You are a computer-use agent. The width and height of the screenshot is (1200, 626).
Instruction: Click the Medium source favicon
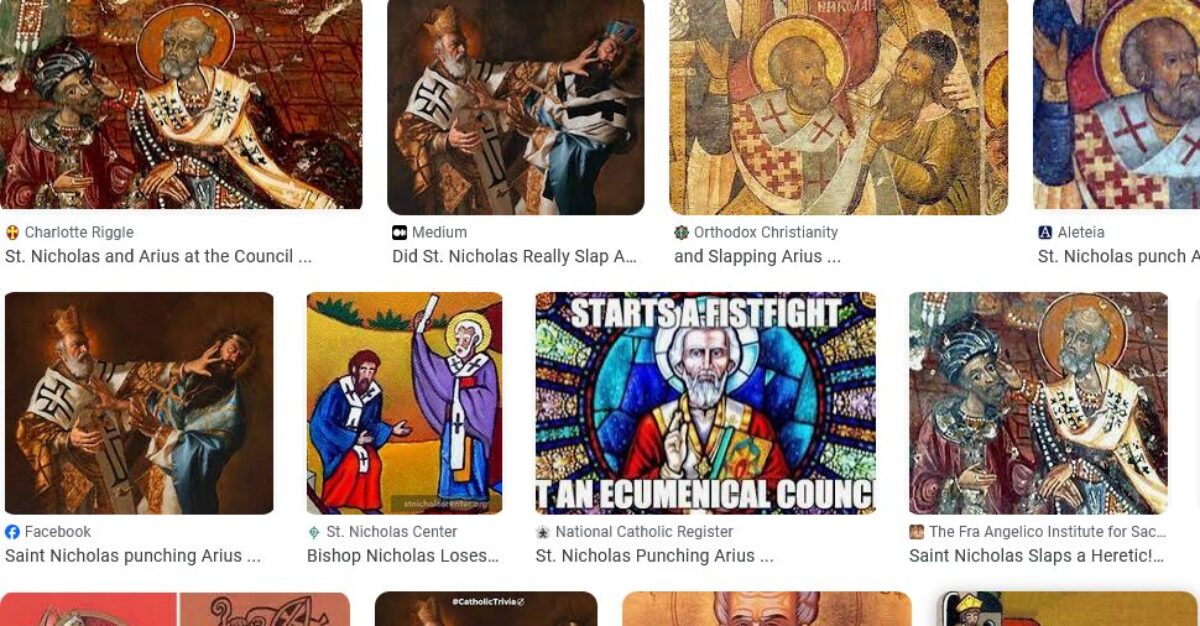point(400,232)
